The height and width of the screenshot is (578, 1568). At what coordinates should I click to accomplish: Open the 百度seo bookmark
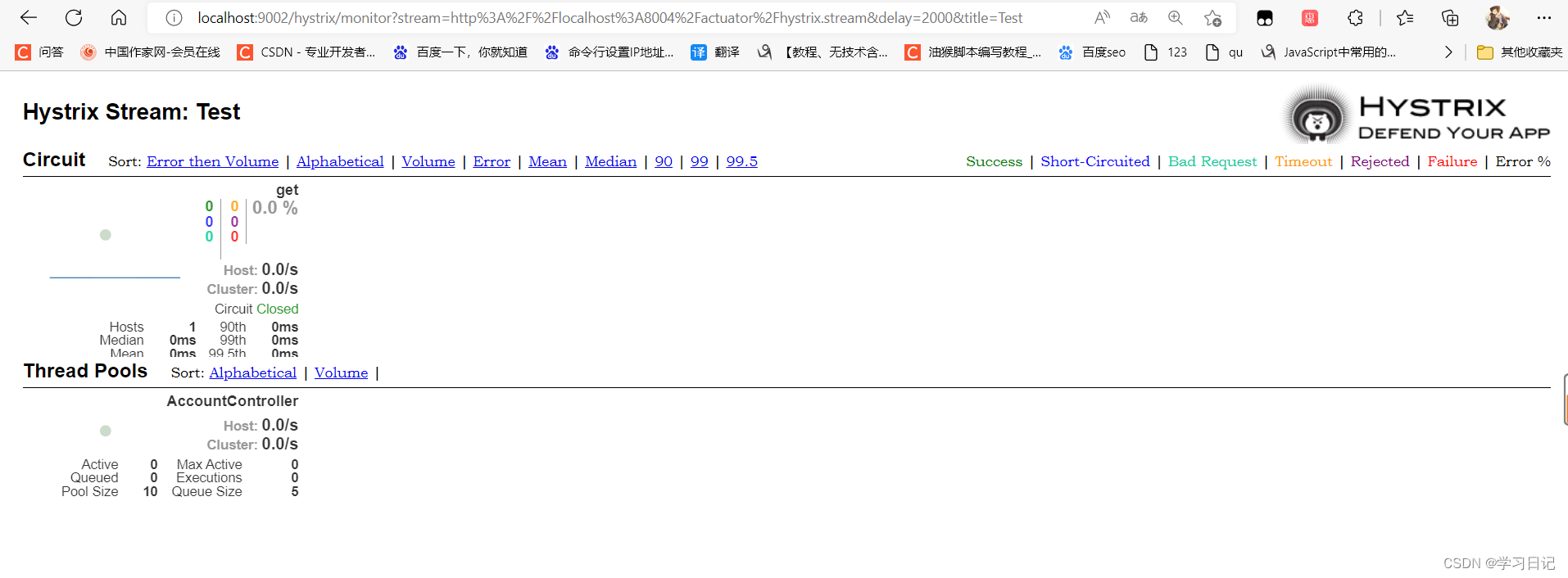1092,52
